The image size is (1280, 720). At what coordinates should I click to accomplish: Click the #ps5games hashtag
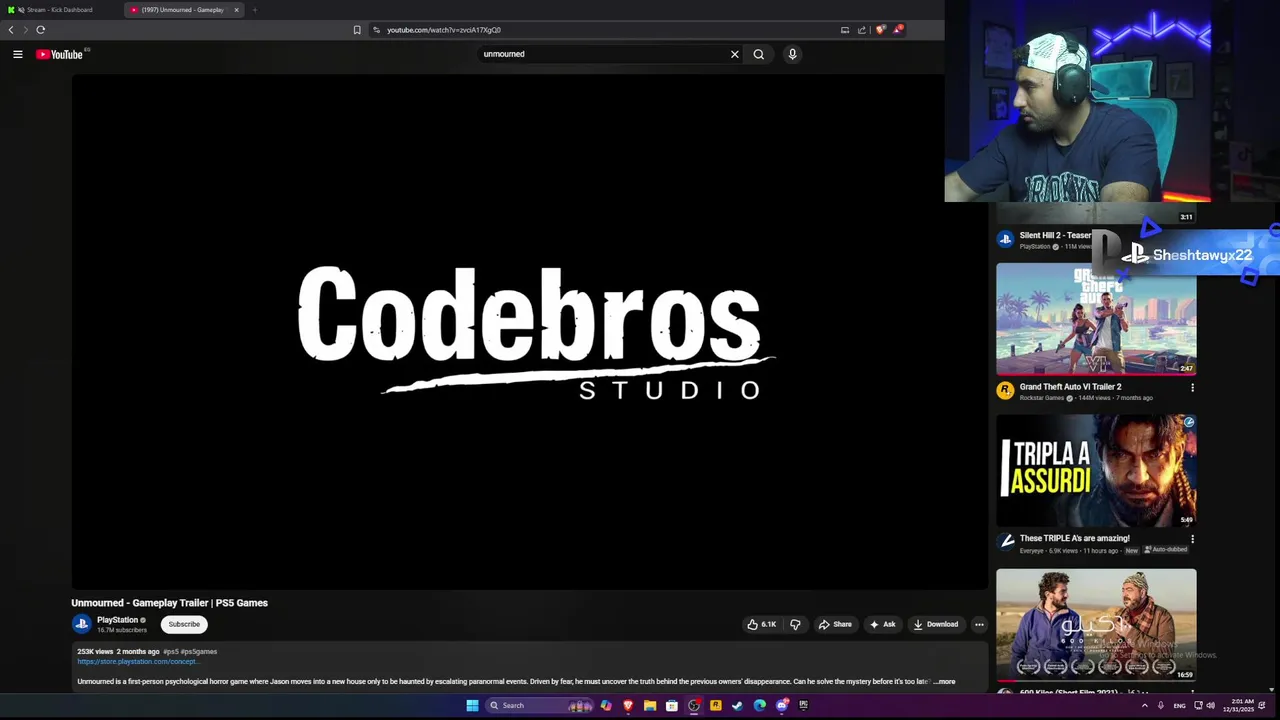click(199, 651)
